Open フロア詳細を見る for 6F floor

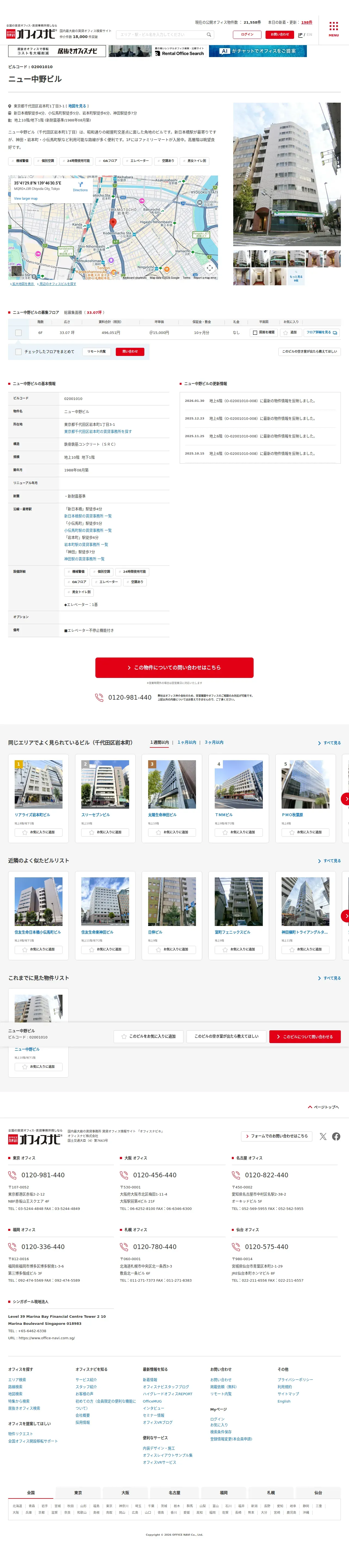pos(322,332)
